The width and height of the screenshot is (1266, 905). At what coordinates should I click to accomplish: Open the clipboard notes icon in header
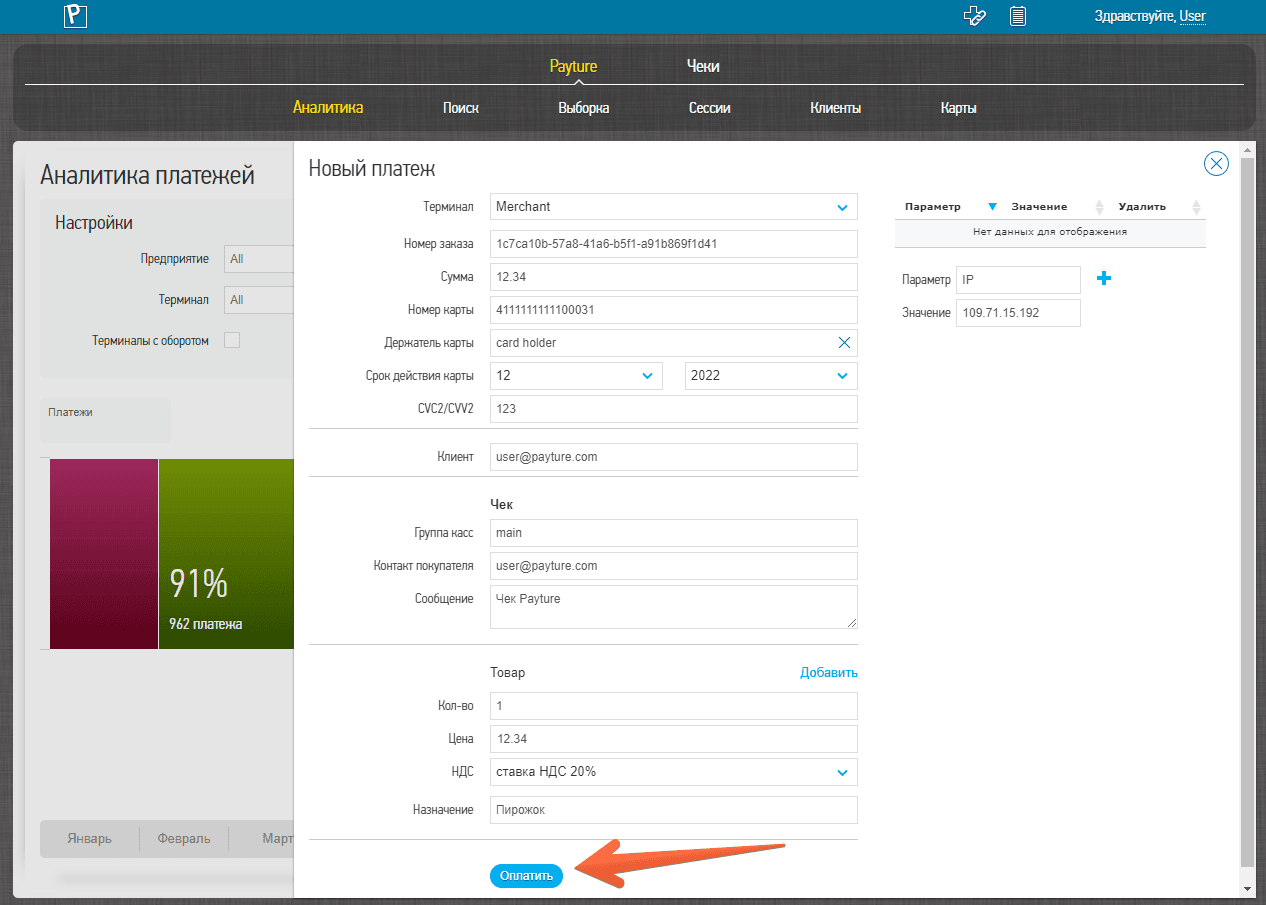[x=1018, y=16]
